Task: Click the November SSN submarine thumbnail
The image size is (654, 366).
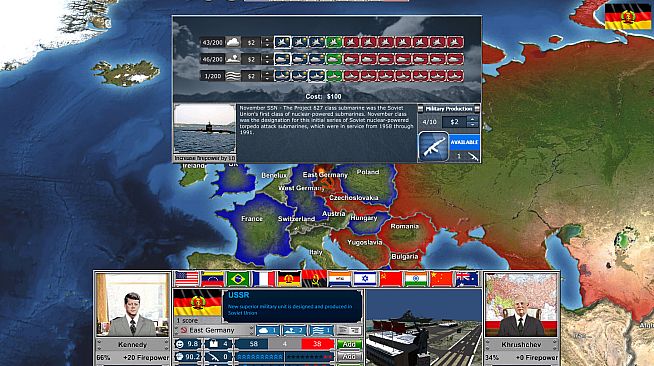Action: tap(205, 129)
